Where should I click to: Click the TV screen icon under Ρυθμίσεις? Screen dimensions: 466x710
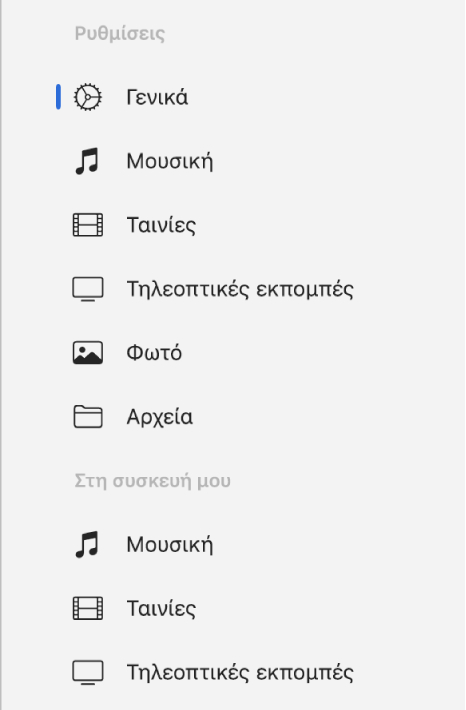(x=88, y=289)
